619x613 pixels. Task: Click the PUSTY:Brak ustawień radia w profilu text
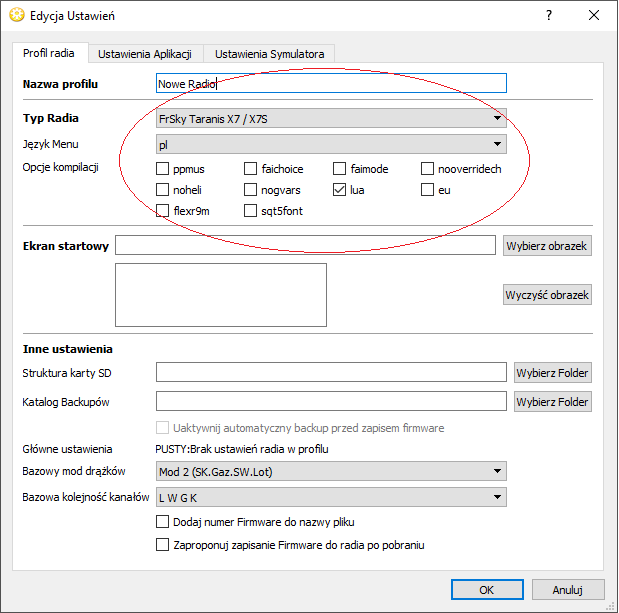[242, 449]
